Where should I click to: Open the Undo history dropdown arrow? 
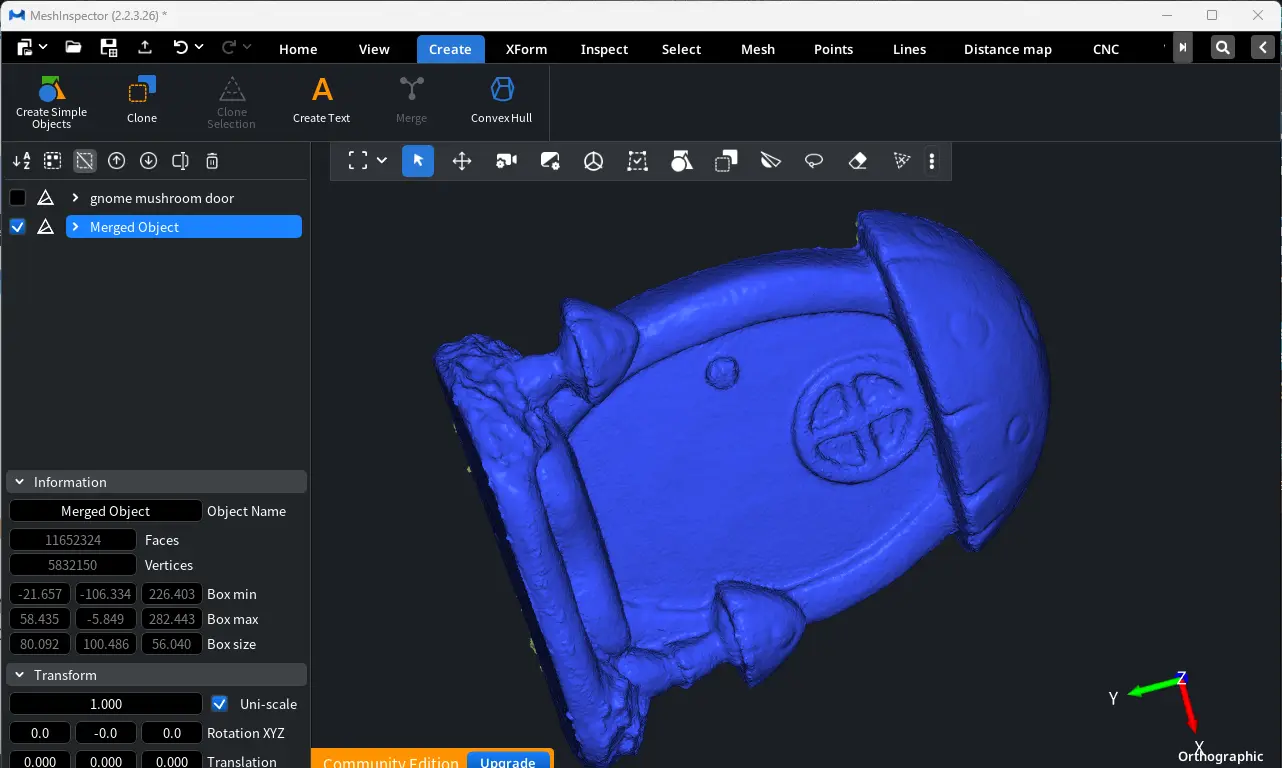[x=199, y=47]
